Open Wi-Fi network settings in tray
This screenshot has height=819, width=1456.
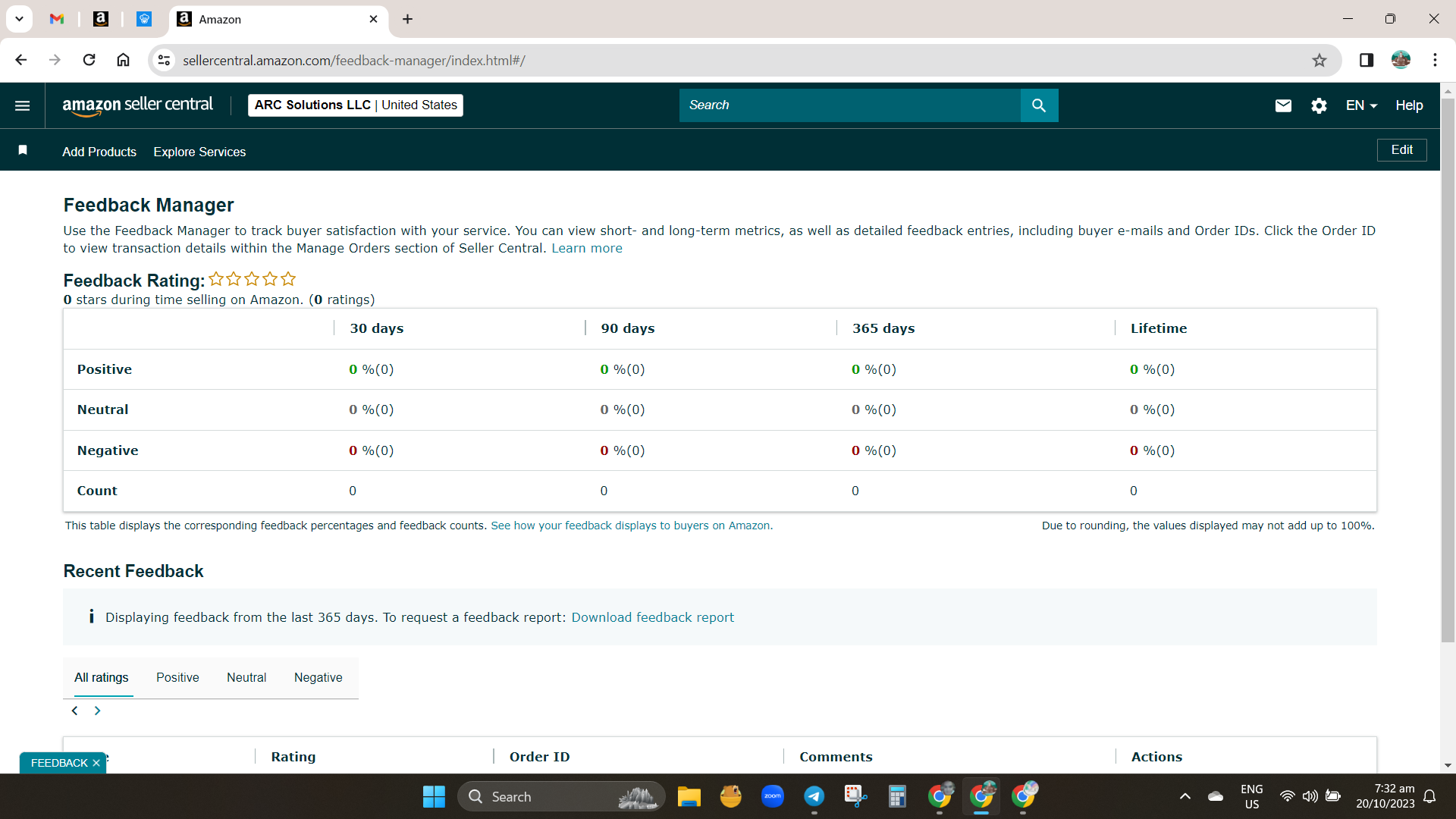click(x=1287, y=796)
